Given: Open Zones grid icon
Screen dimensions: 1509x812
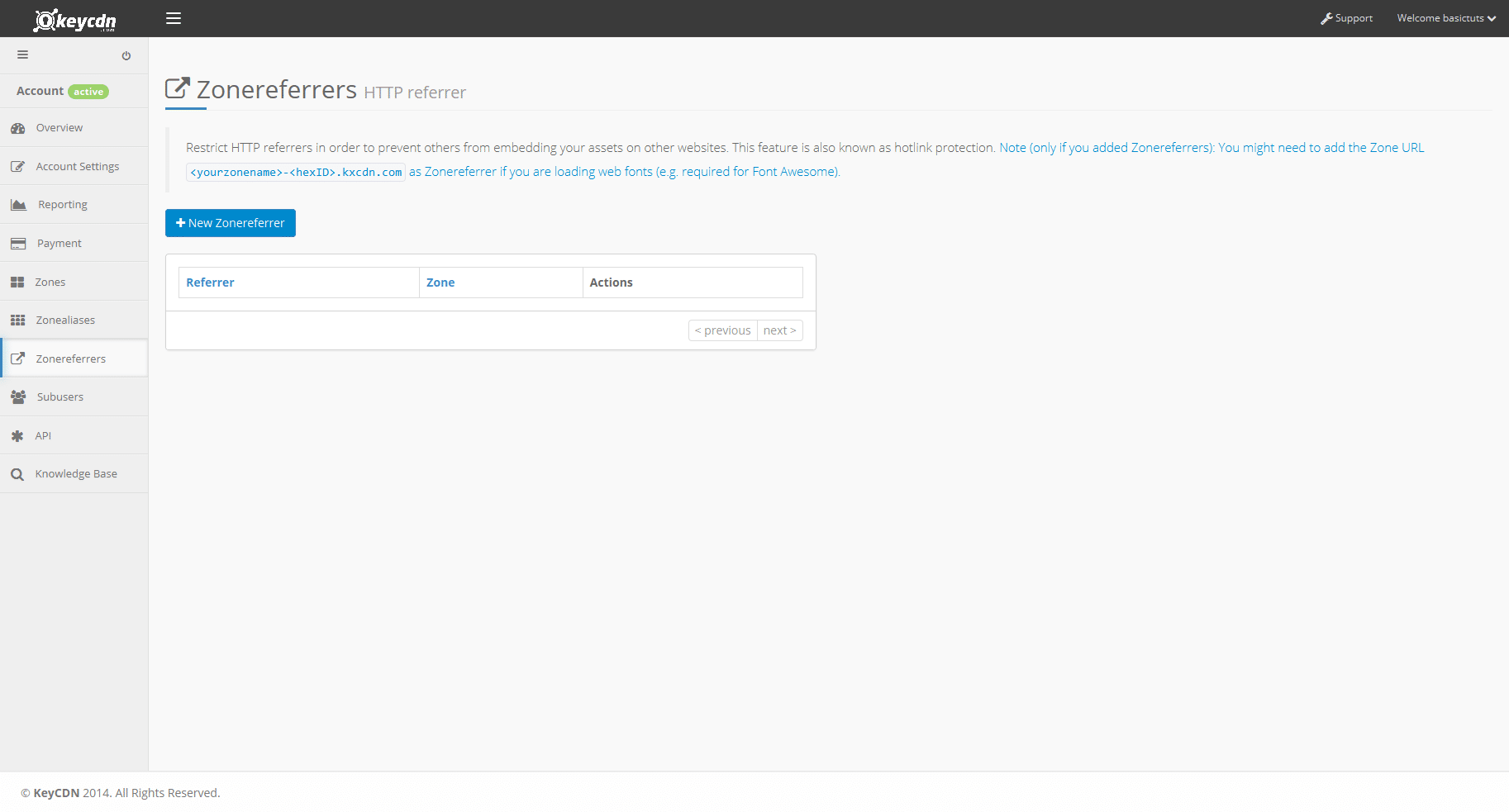Looking at the screenshot, I should click(x=17, y=283).
